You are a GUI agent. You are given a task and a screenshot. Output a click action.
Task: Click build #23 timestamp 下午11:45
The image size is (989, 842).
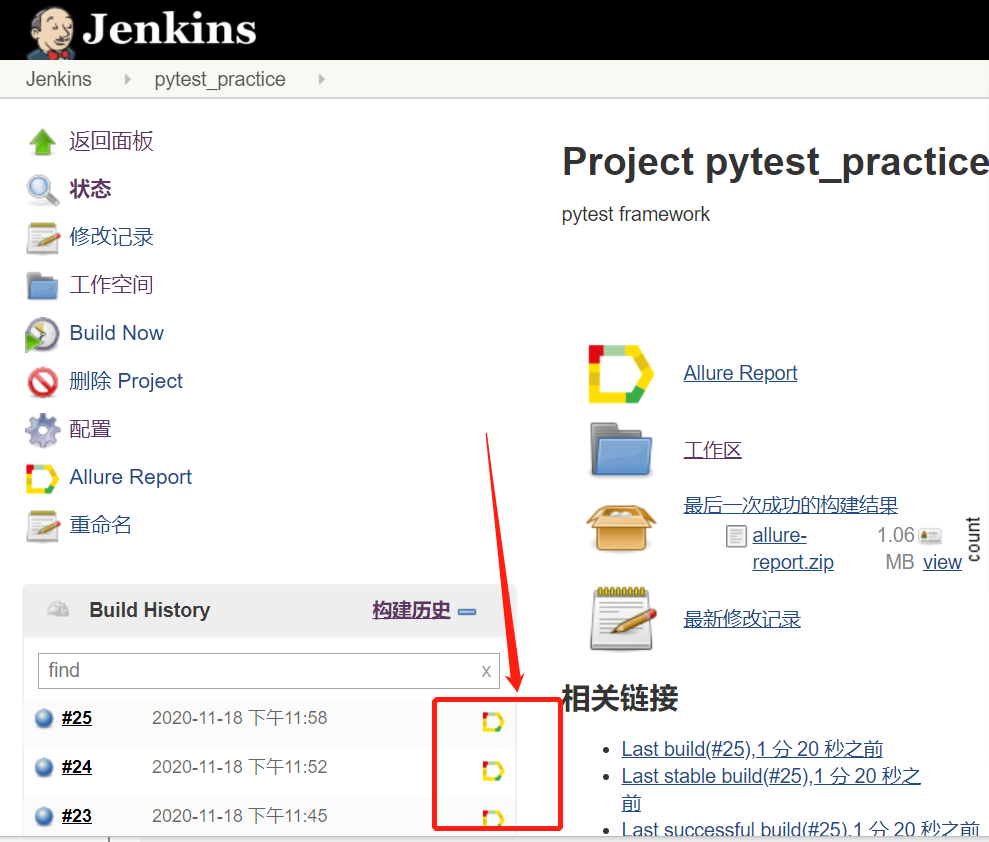click(x=240, y=816)
